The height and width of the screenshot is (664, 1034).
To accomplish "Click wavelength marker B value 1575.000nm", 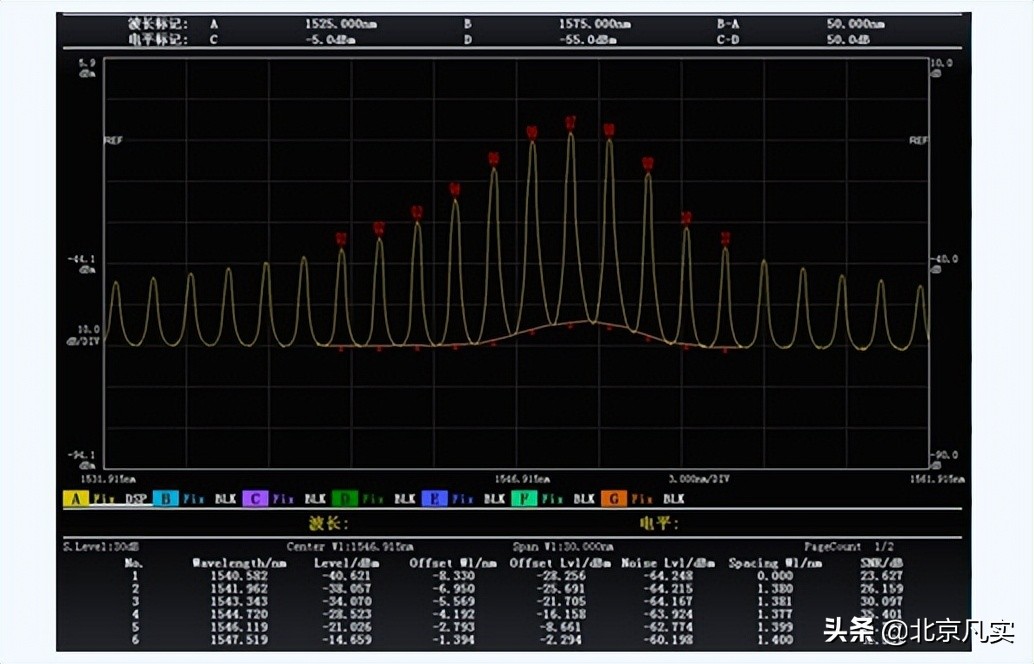I will point(594,22).
